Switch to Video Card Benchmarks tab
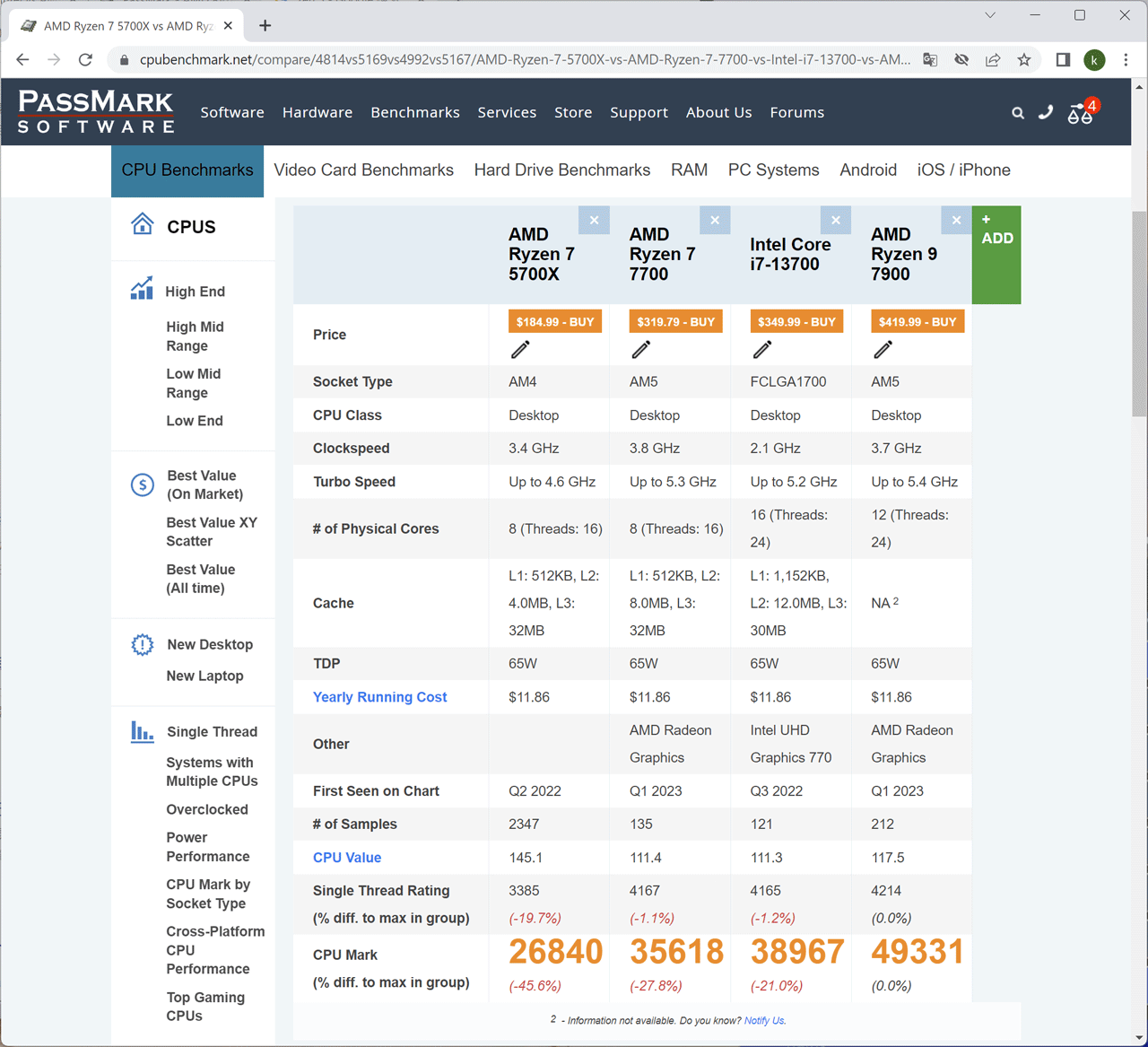Screen dimensions: 1148x1047 [363, 170]
